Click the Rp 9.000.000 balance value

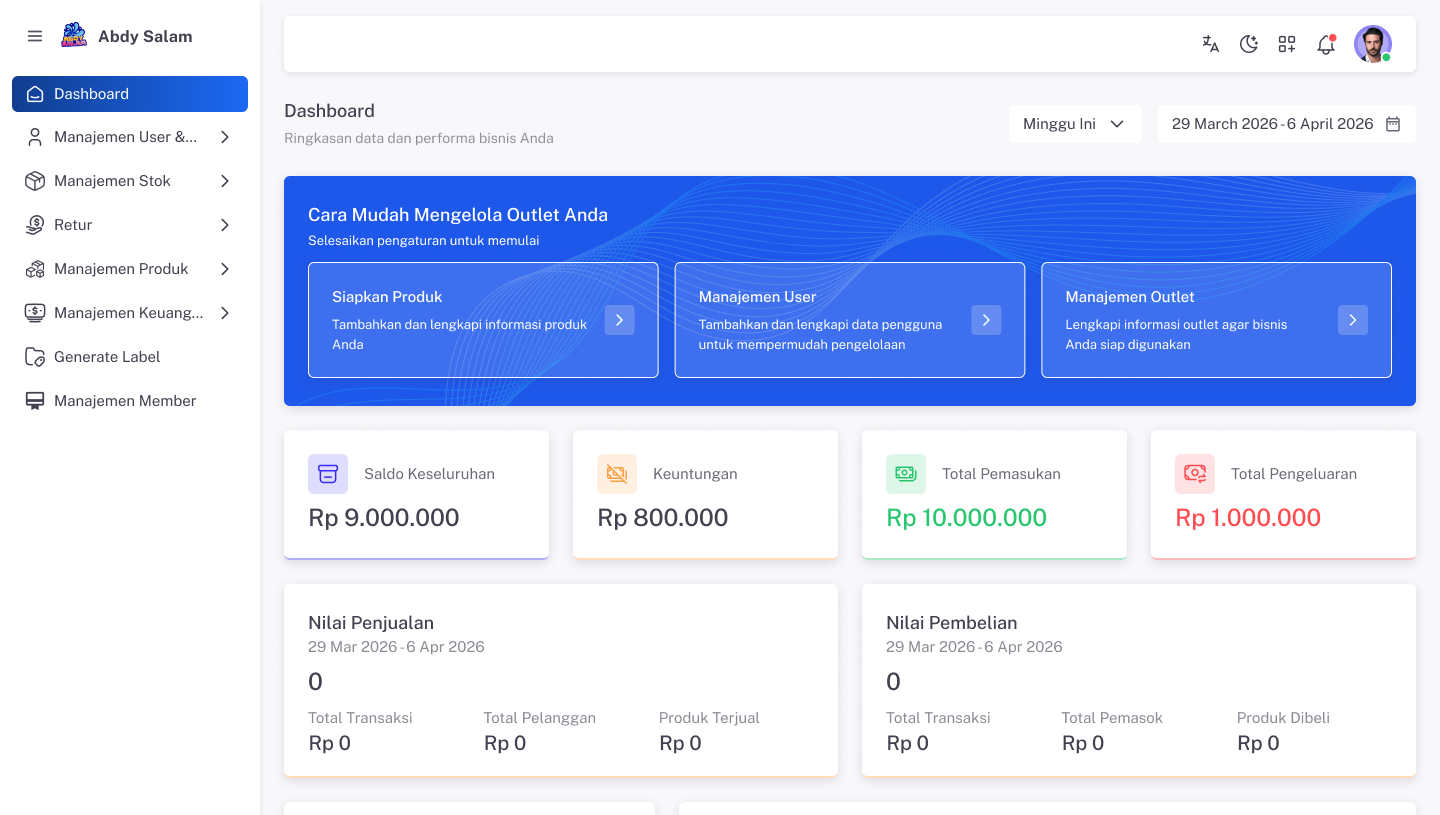coord(384,518)
